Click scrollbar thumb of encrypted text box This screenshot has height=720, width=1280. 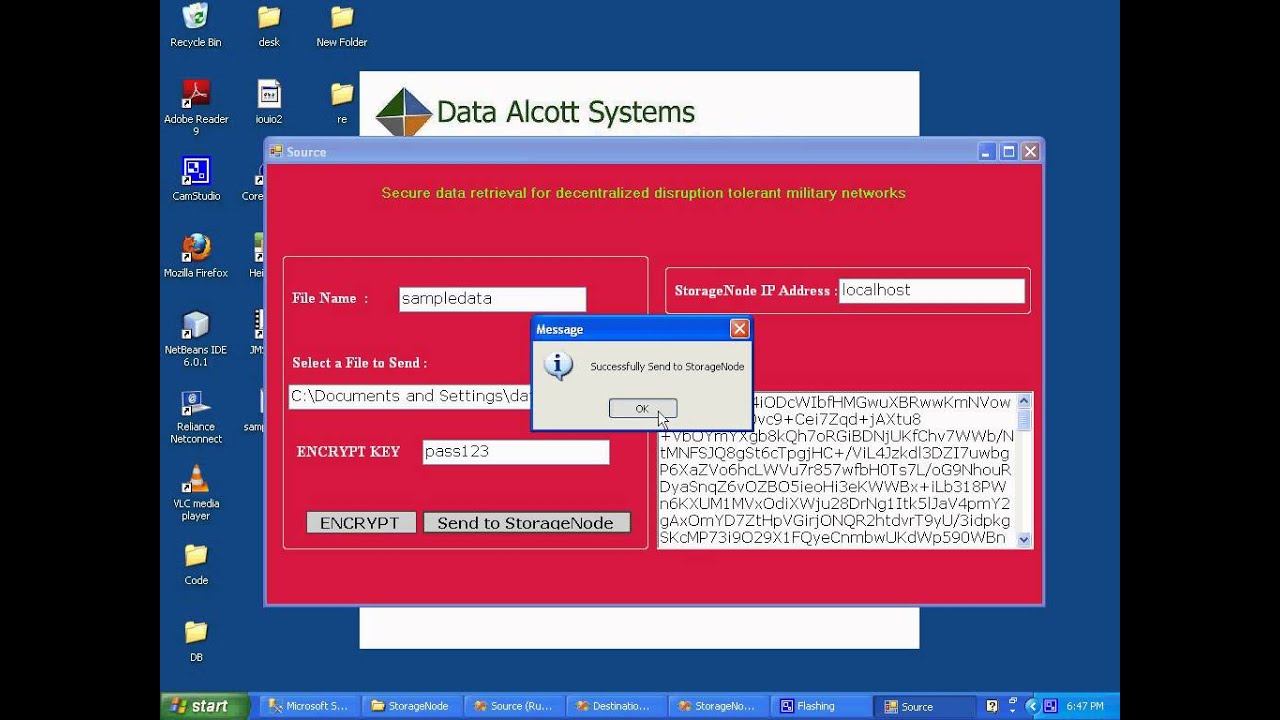pos(1024,419)
